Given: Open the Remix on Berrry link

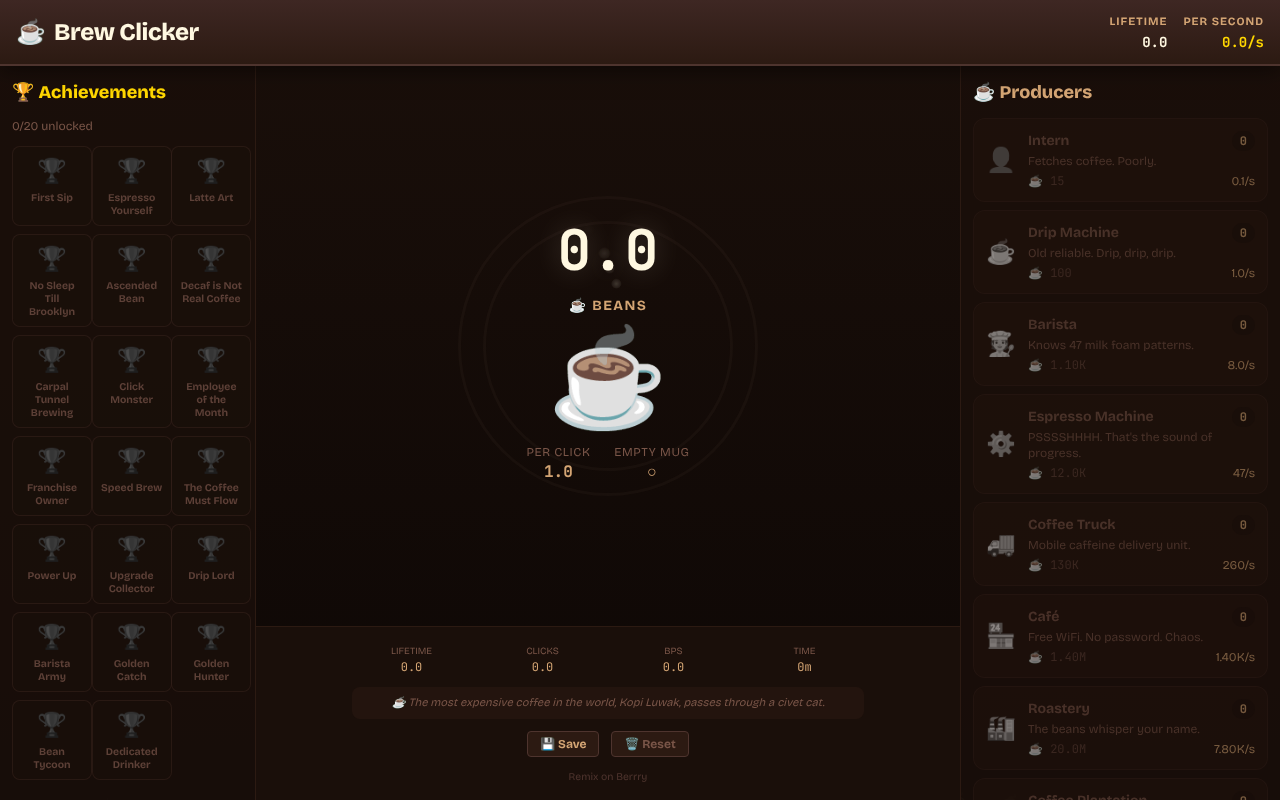Looking at the screenshot, I should point(607,775).
